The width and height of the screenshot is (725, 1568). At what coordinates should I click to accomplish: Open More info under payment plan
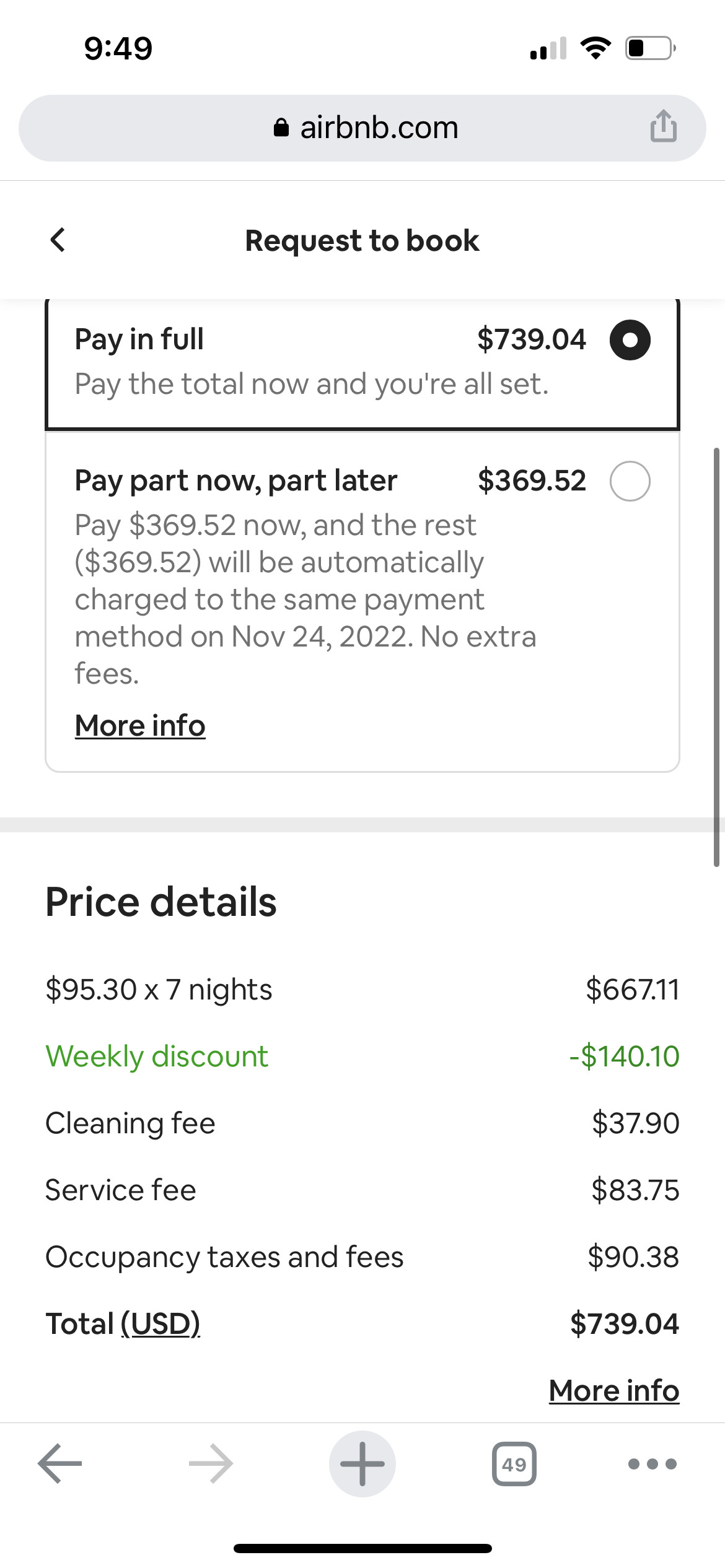click(140, 726)
